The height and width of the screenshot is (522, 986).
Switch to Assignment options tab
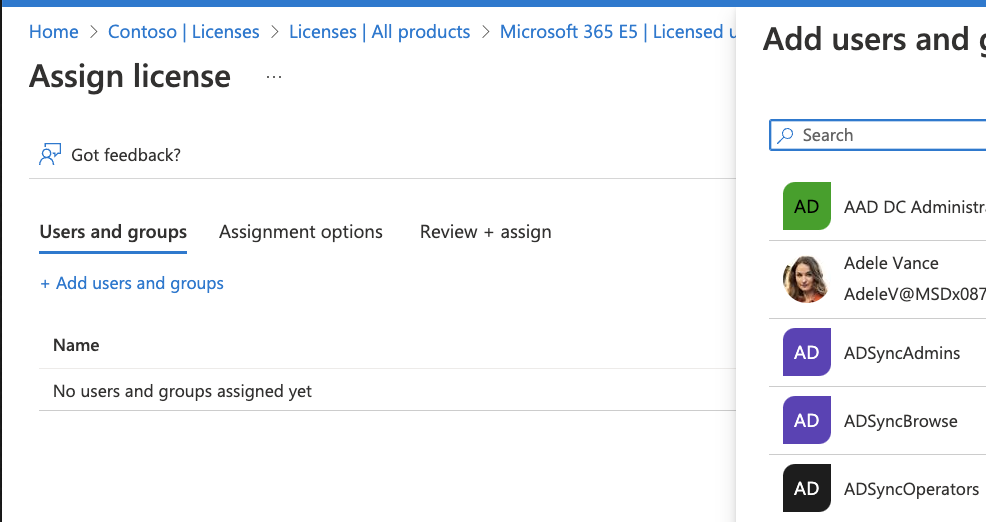pyautogui.click(x=301, y=232)
